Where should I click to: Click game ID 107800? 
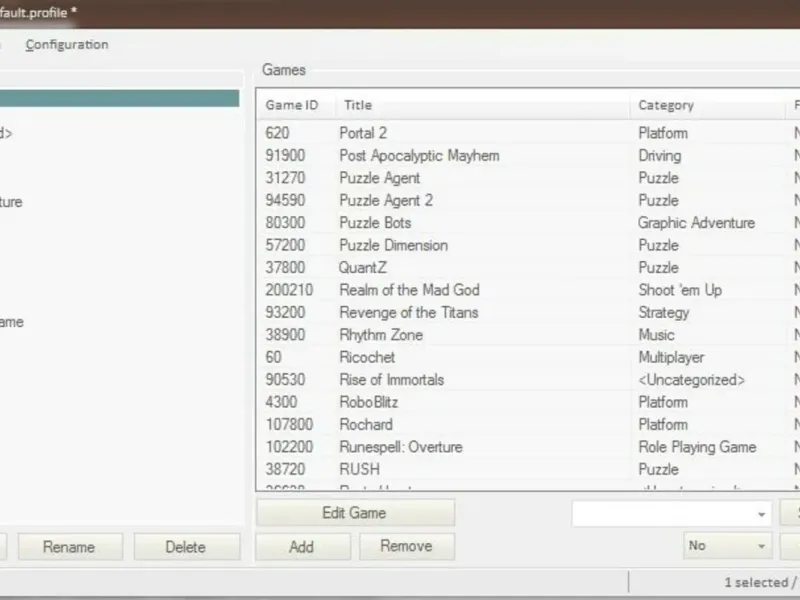[x=289, y=425]
